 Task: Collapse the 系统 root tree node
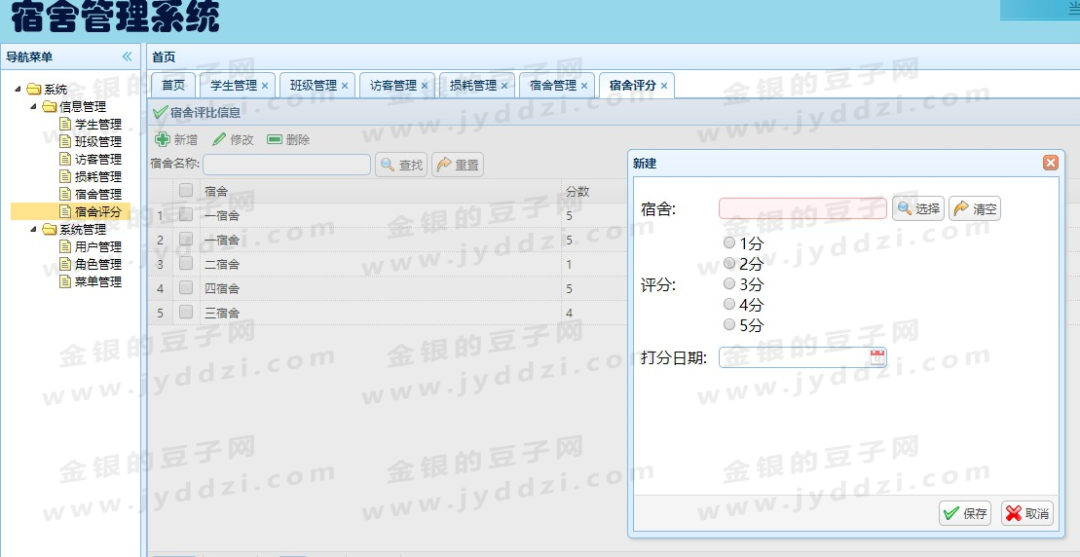tap(18, 90)
